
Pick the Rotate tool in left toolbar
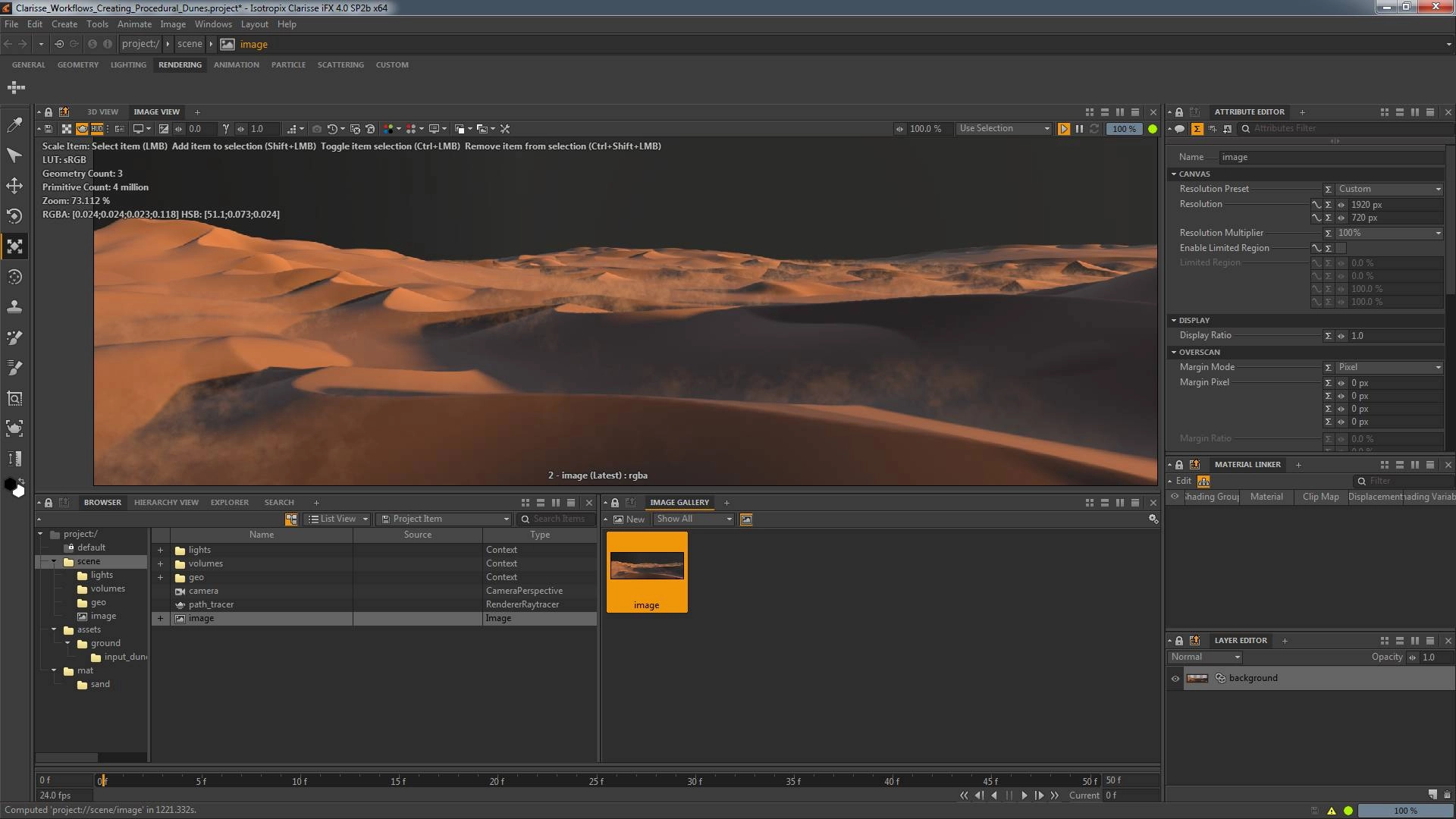[14, 216]
